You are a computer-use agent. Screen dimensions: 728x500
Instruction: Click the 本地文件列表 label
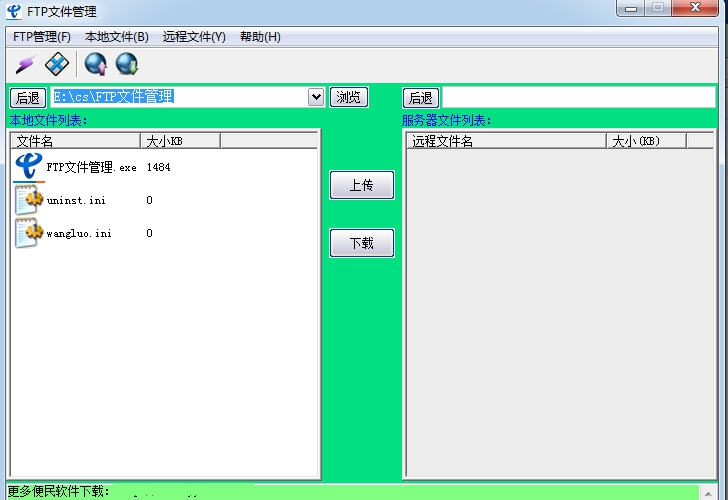(x=48, y=121)
